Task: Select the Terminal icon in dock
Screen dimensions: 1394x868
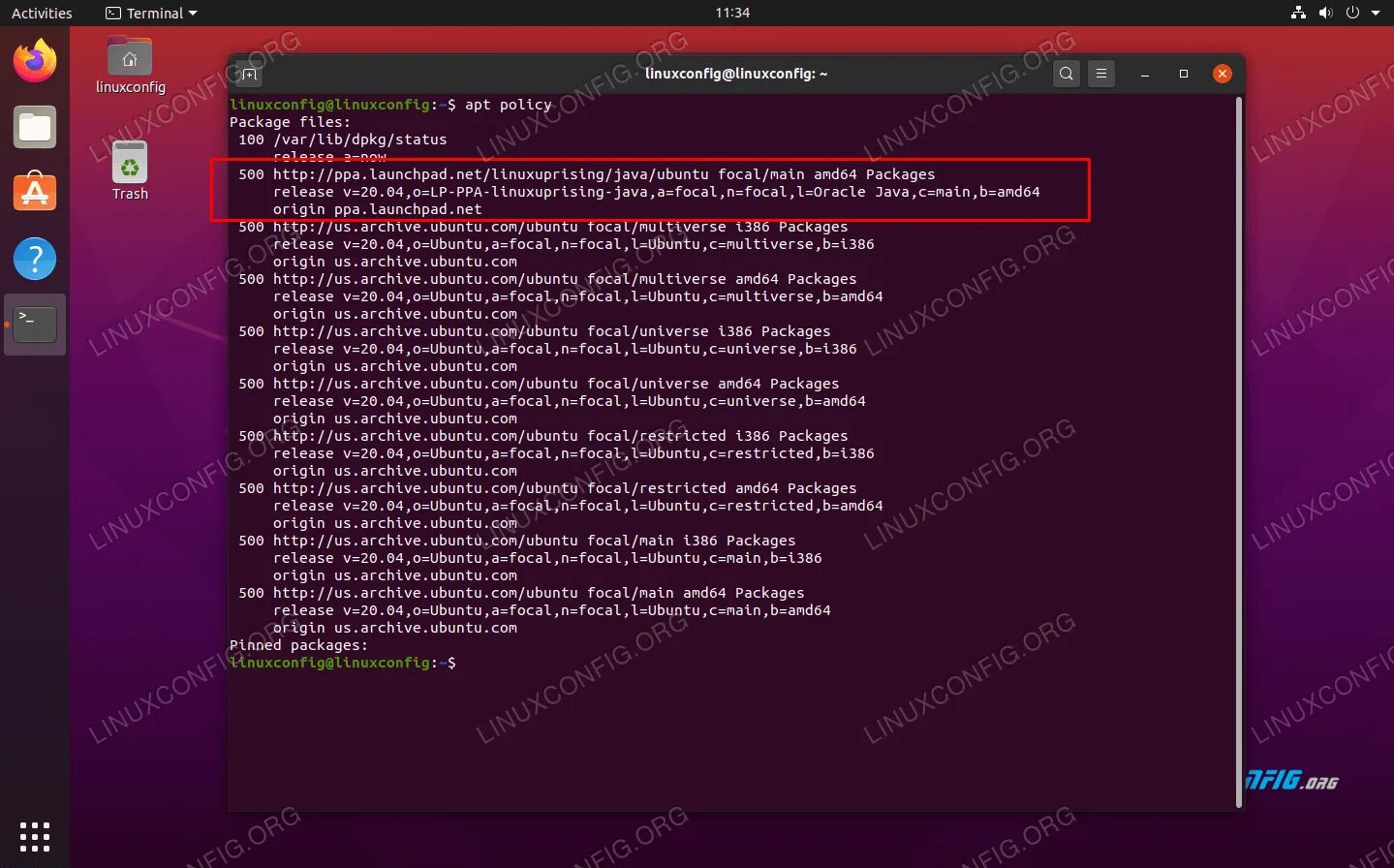Action: pos(35,324)
